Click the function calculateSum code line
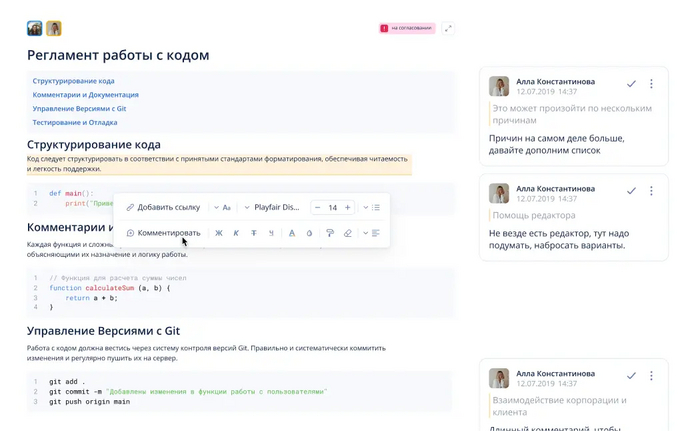Image resolution: width=700 pixels, height=431 pixels. [x=109, y=288]
